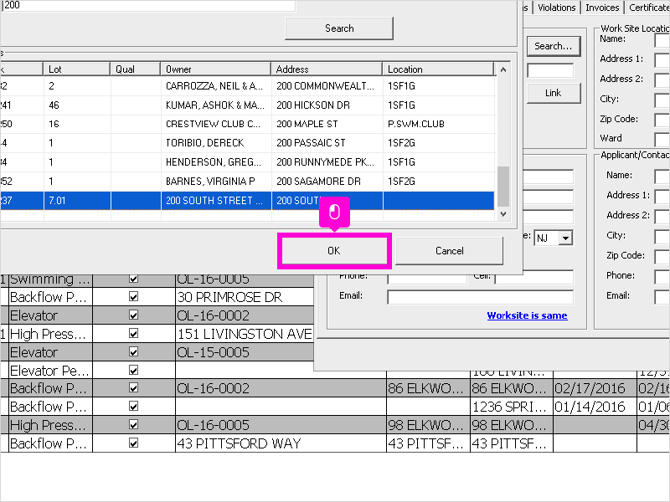The width and height of the screenshot is (670, 502).
Task: Toggle the checkbox in High Press OL-16-0005 row
Action: pos(134,425)
